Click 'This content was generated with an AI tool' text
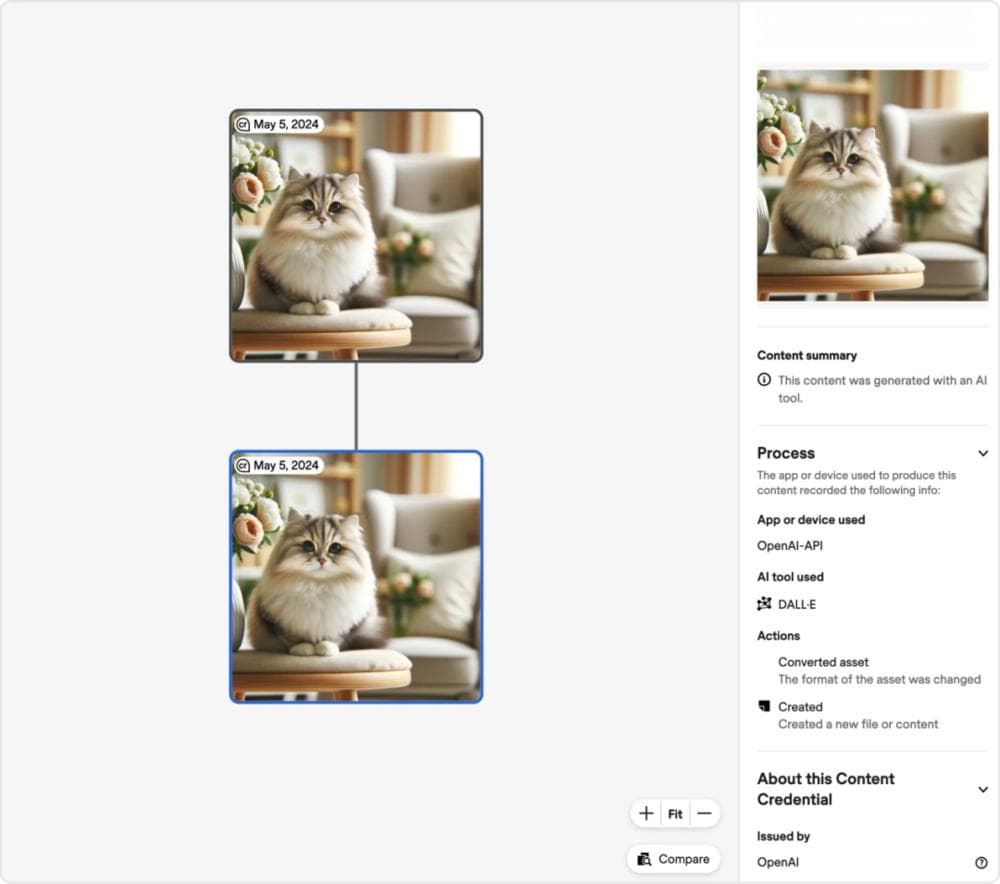This screenshot has height=884, width=1000. (882, 389)
